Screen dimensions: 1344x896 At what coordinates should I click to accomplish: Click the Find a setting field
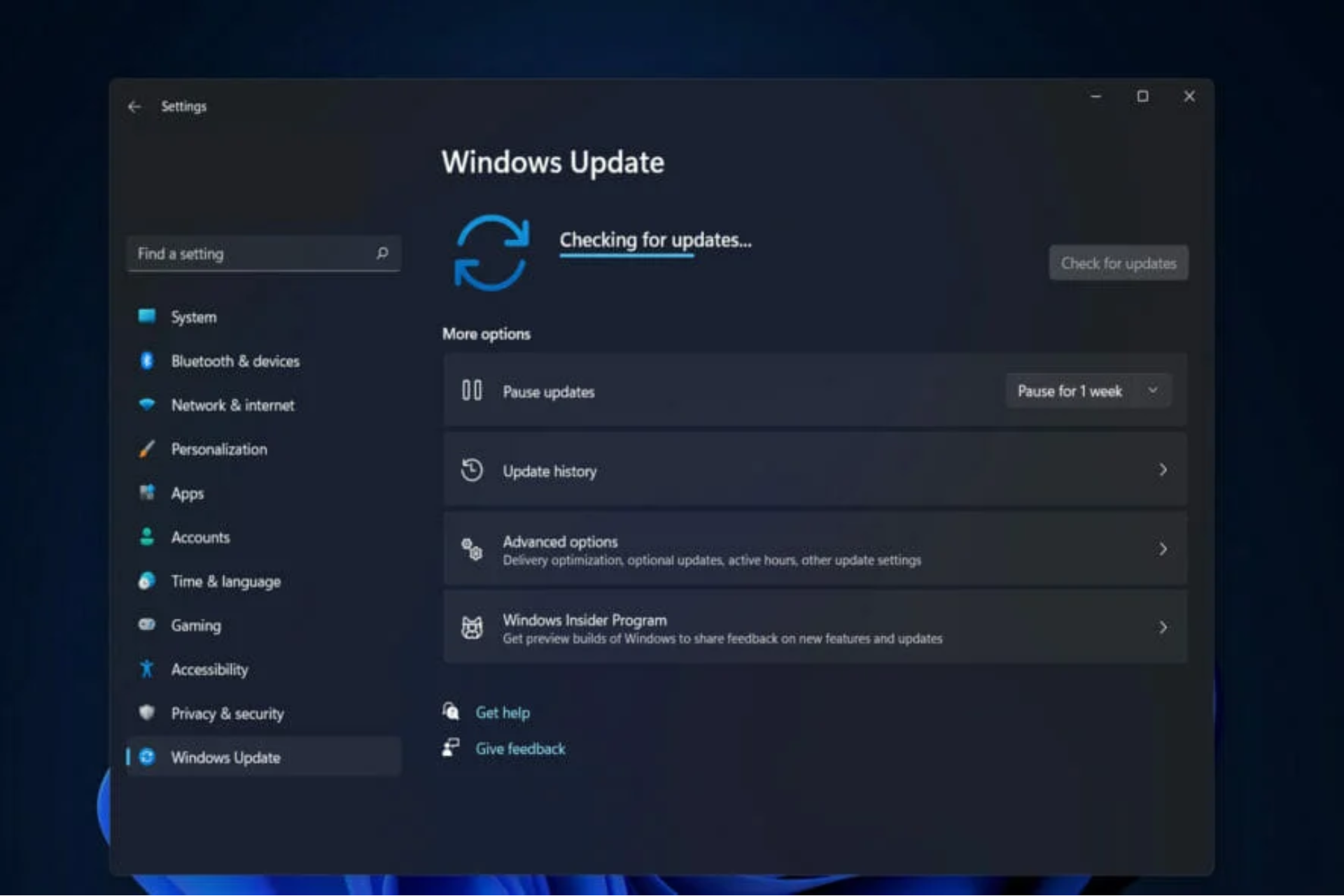pos(264,253)
